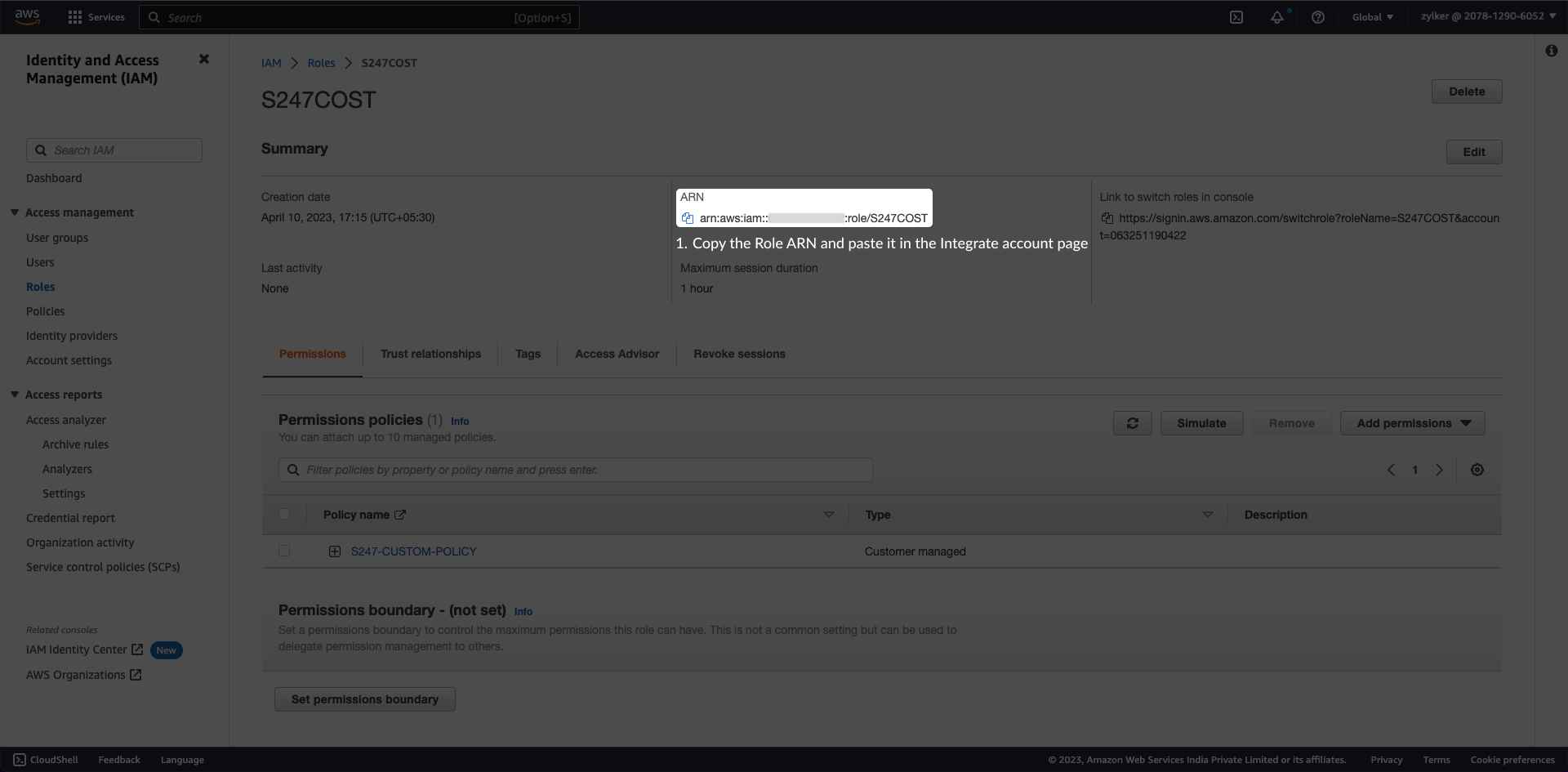Click the external link icon beside Policy name
The height and width of the screenshot is (772, 1568).
pyautogui.click(x=400, y=515)
